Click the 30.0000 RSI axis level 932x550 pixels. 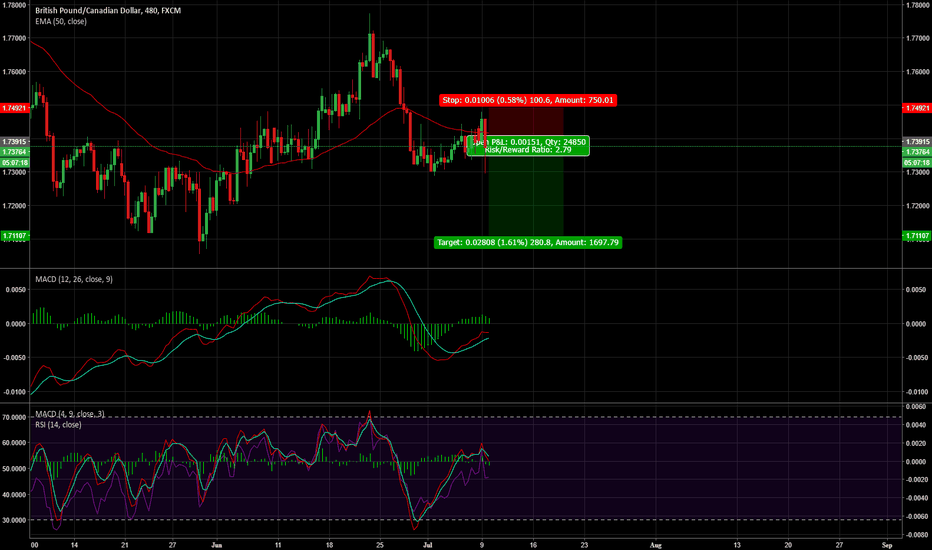point(14,520)
